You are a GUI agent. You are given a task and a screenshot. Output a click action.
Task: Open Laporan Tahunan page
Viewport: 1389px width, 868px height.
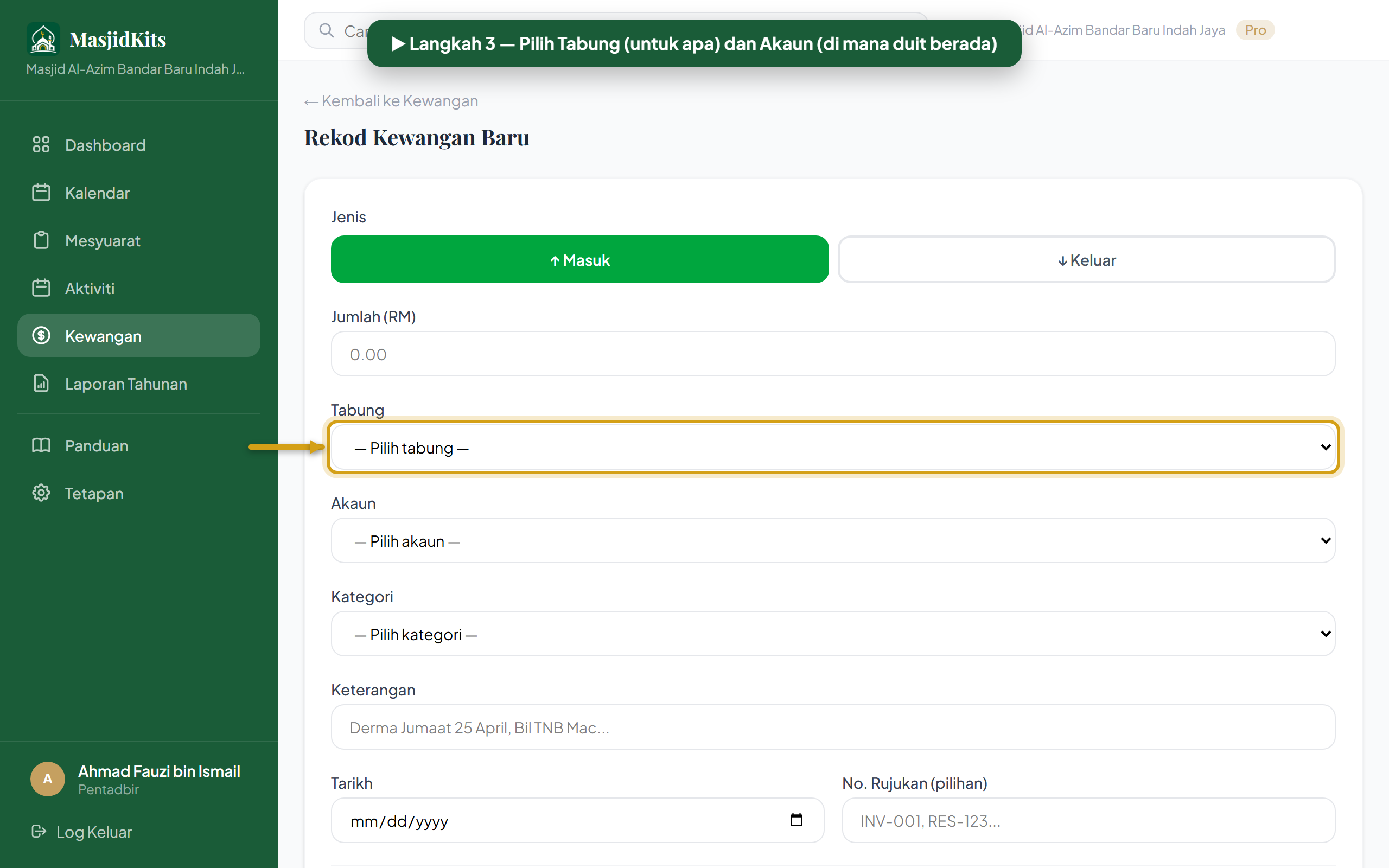[139, 383]
